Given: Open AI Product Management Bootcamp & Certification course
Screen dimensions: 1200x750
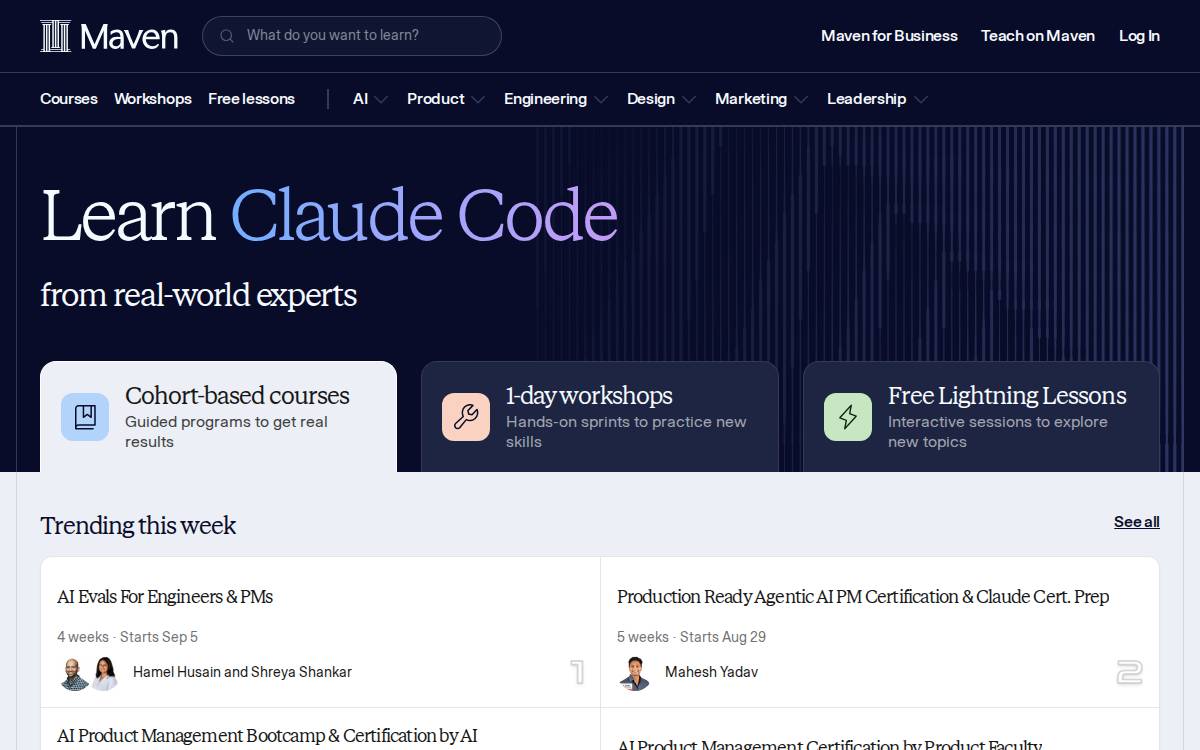Looking at the screenshot, I should pyautogui.click(x=267, y=736).
